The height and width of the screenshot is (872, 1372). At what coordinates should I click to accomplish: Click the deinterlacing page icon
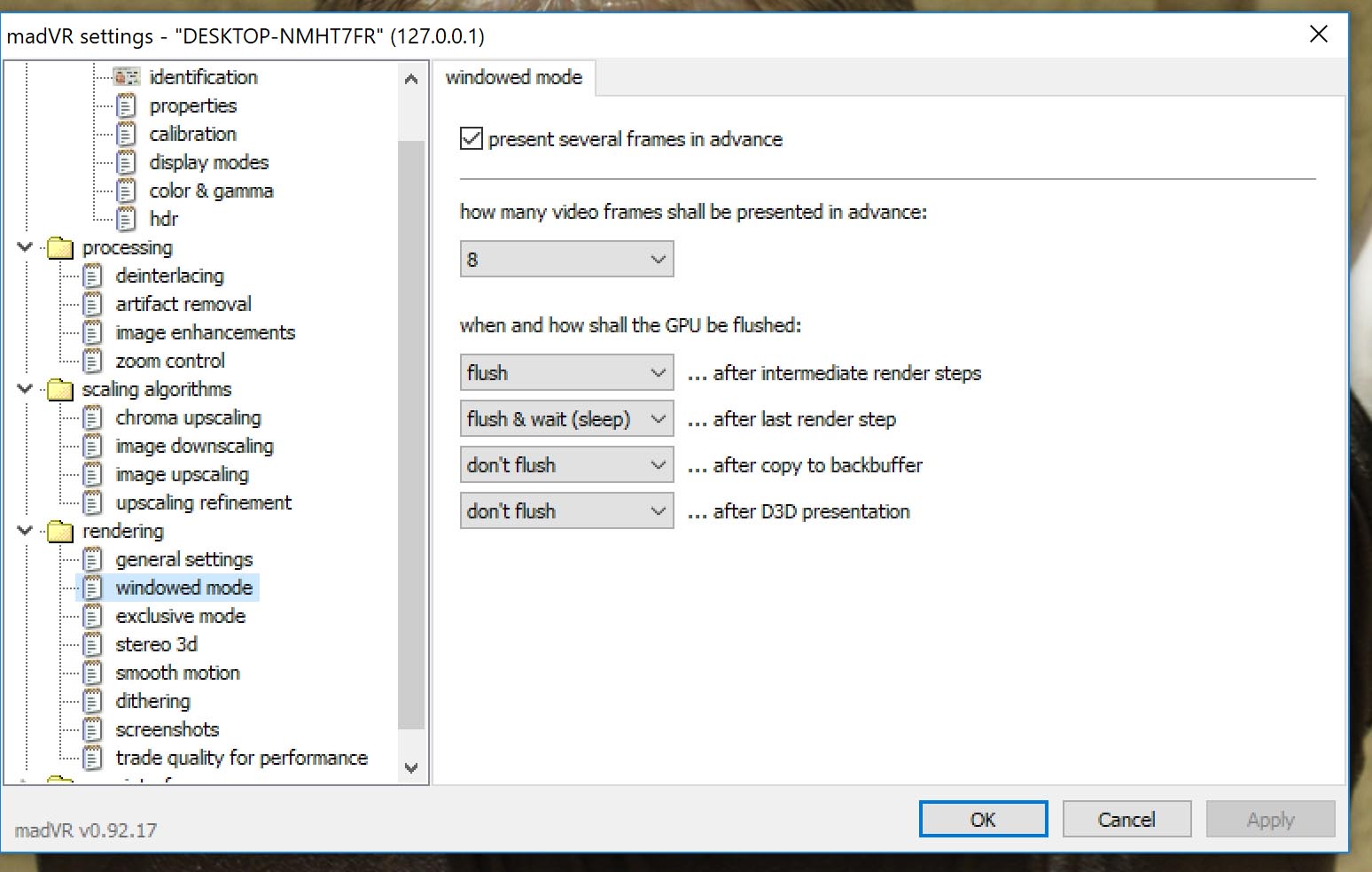pyautogui.click(x=93, y=276)
